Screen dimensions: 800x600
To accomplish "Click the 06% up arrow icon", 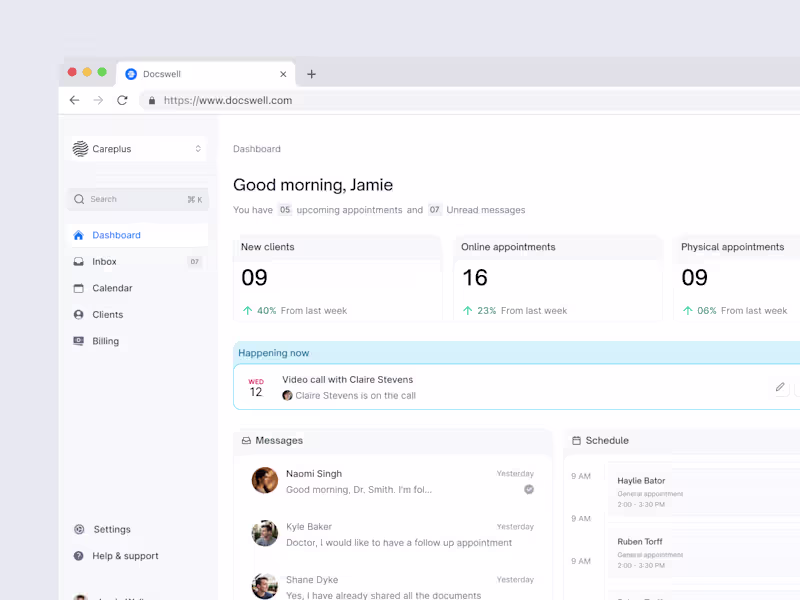I will [688, 311].
